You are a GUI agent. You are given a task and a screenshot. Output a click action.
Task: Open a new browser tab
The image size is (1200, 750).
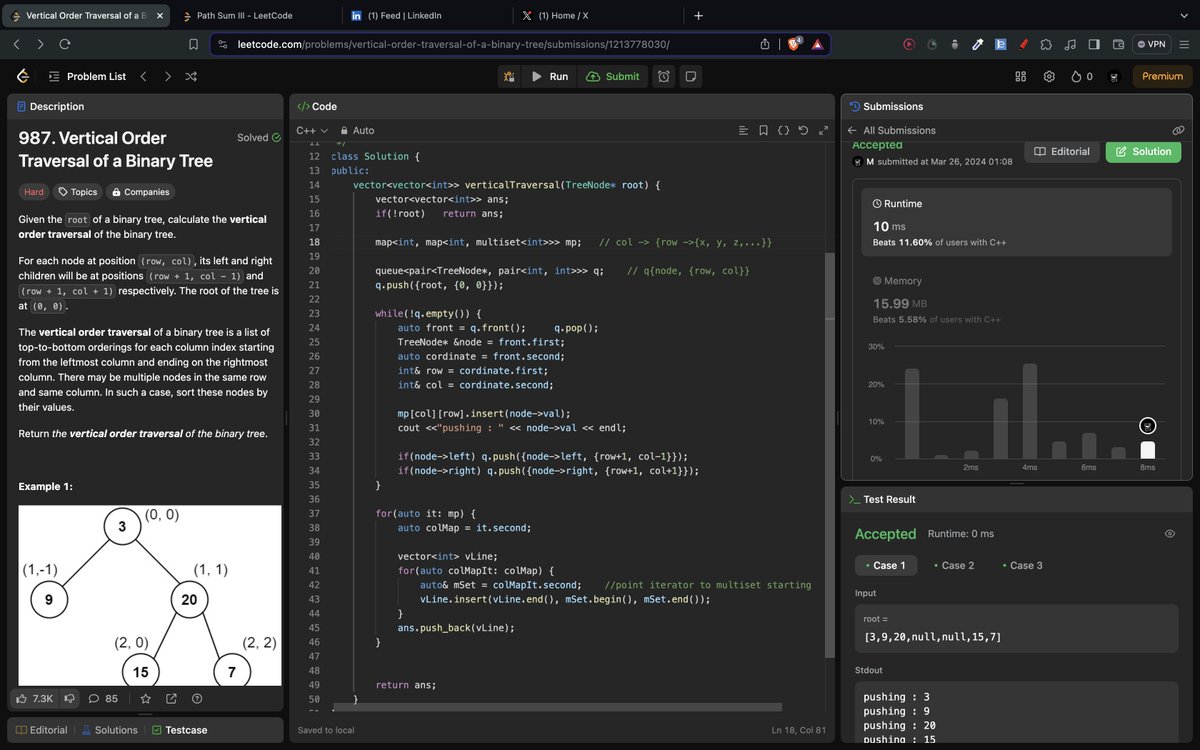(x=698, y=15)
